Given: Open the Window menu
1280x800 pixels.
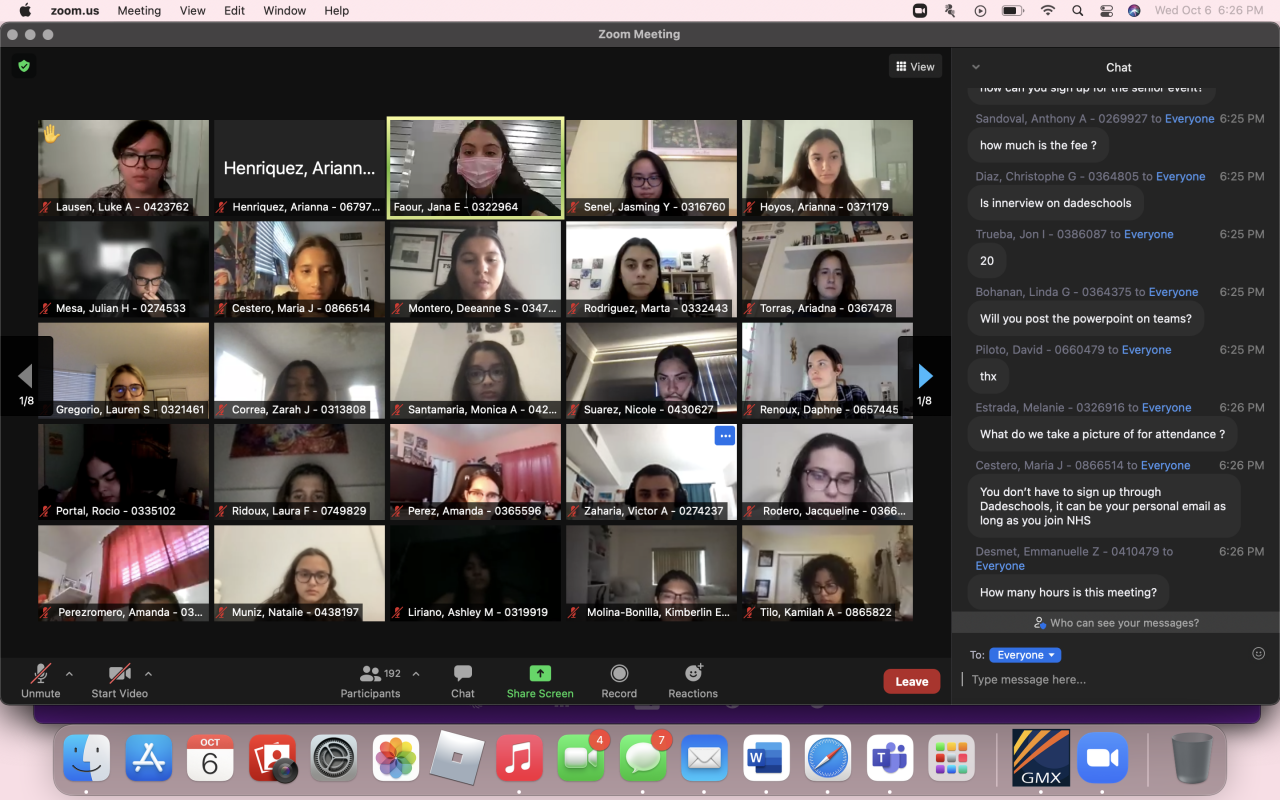Looking at the screenshot, I should 285,11.
